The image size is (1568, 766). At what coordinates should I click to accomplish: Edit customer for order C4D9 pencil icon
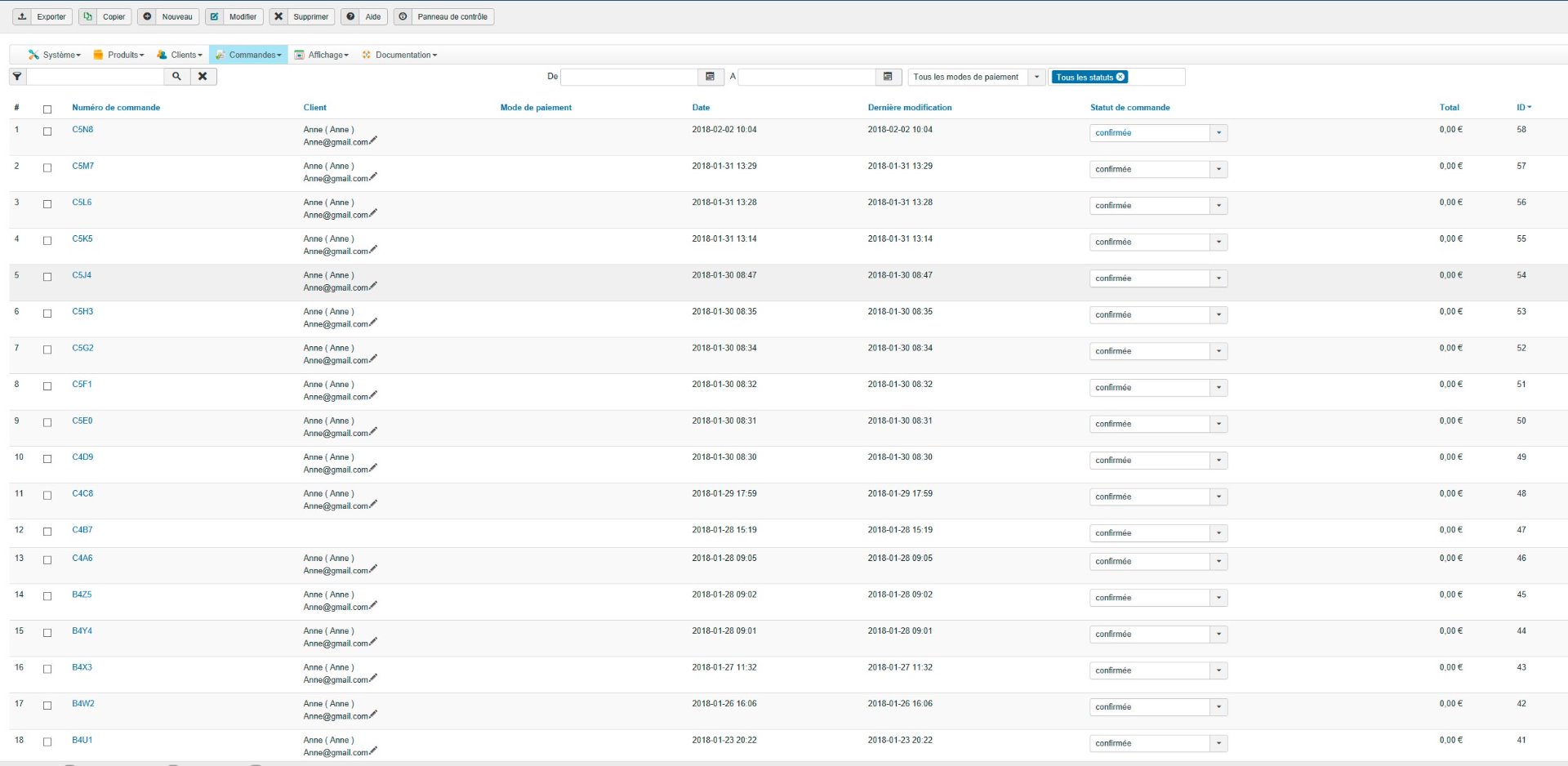[373, 468]
